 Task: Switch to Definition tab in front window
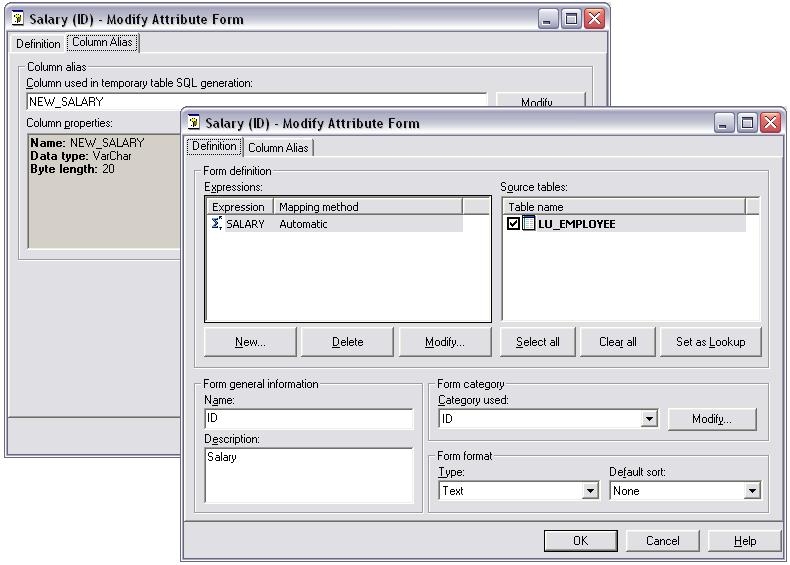coord(214,146)
